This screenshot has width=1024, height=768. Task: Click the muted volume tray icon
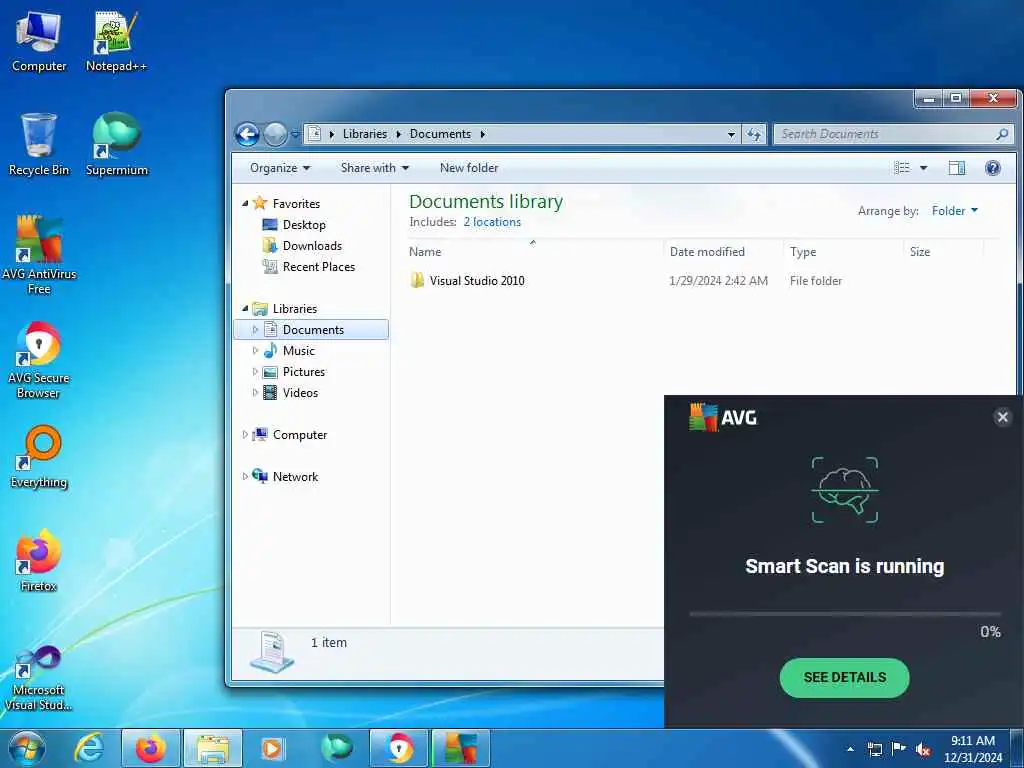(923, 749)
